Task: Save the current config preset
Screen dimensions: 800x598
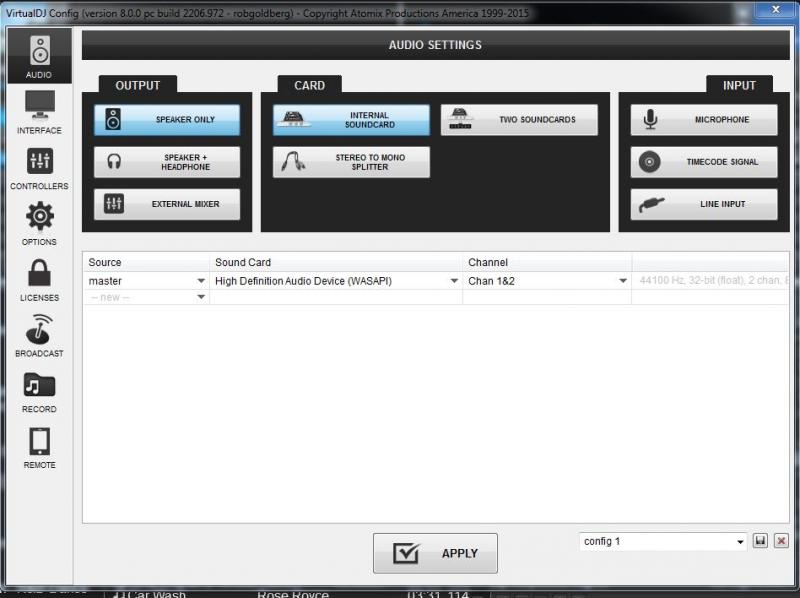Action: 760,541
